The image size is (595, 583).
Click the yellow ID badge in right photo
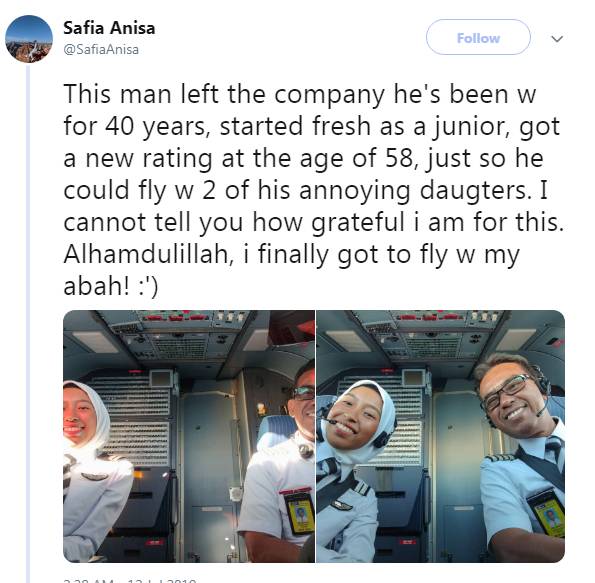pyautogui.click(x=547, y=514)
